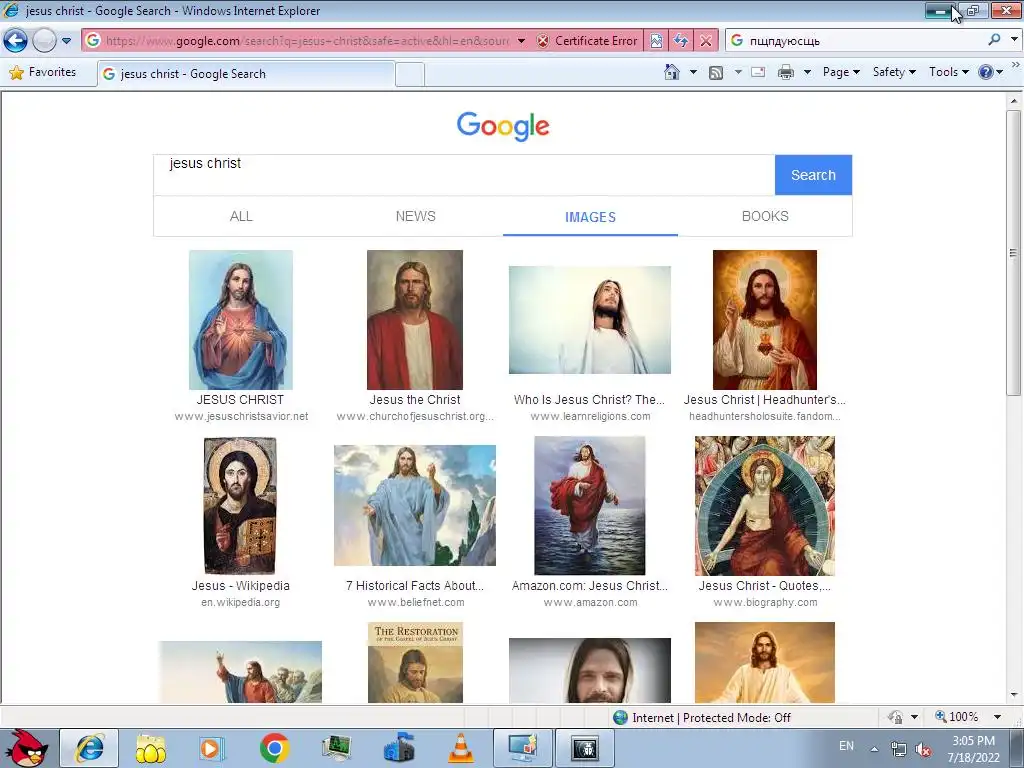
Task: Open the Favorites star button
Action: [x=43, y=72]
